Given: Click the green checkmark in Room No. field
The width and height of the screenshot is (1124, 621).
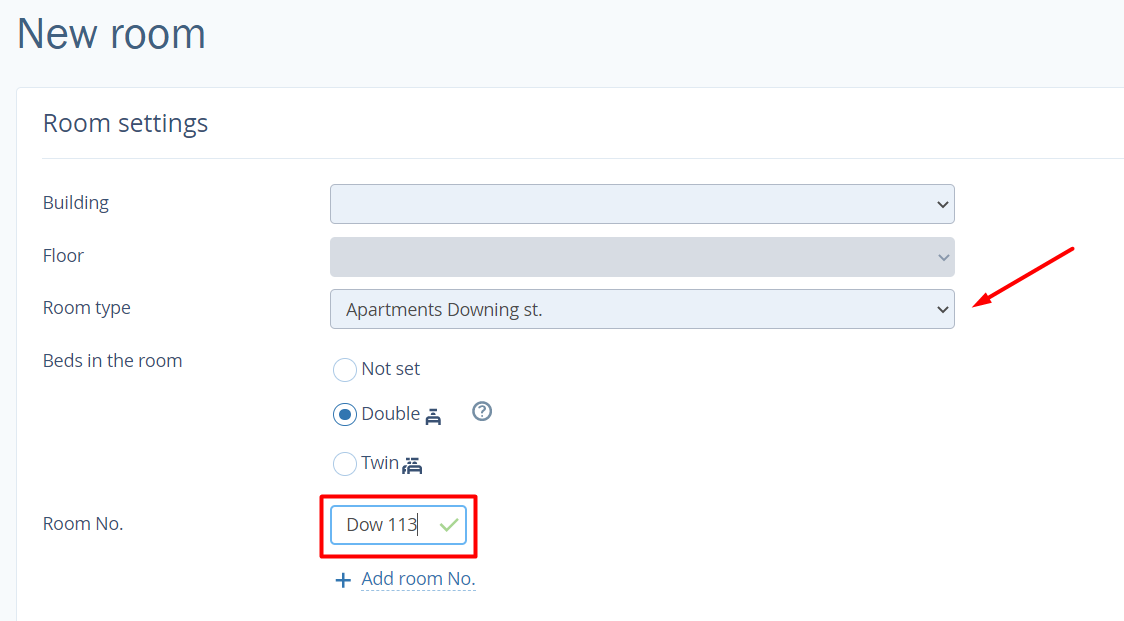Looking at the screenshot, I should pyautogui.click(x=449, y=525).
